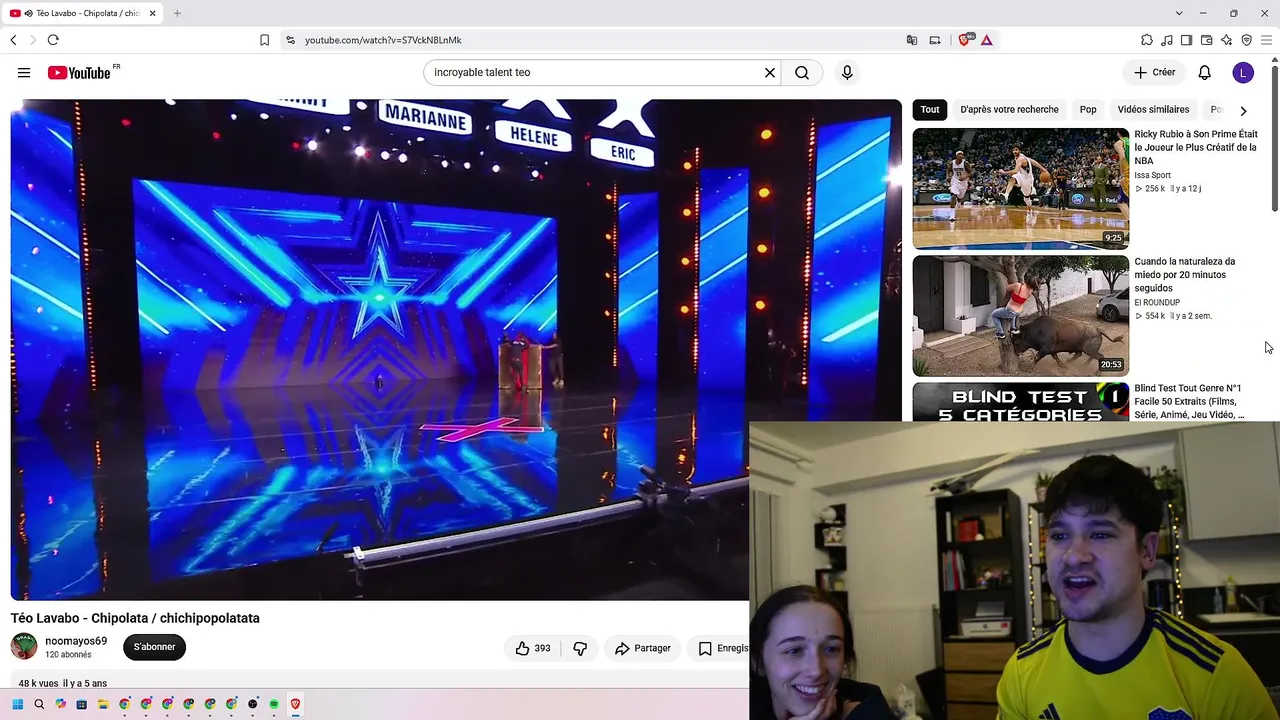Open the Brave Wallet icon

click(1206, 40)
